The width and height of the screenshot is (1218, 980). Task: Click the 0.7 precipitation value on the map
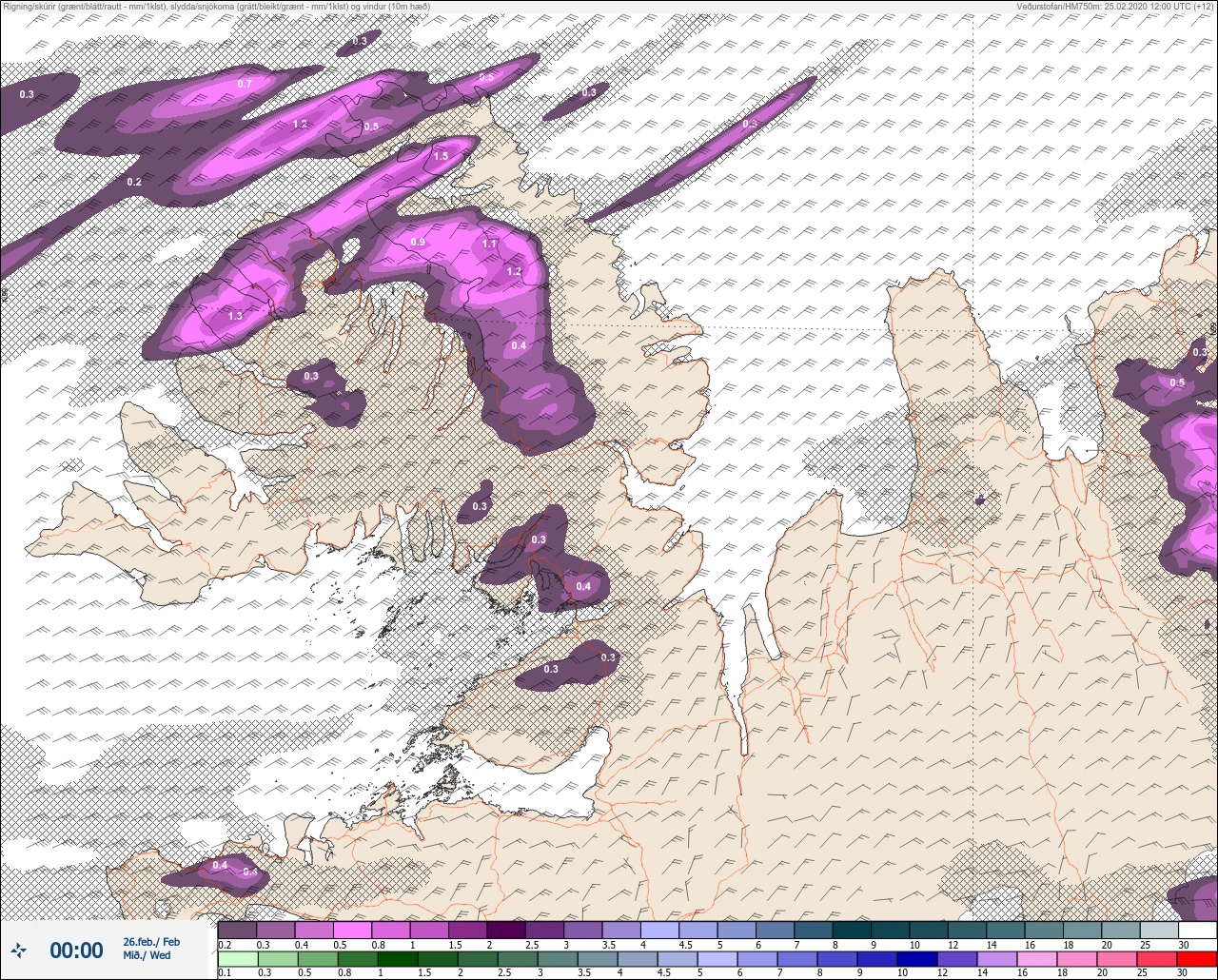click(245, 84)
